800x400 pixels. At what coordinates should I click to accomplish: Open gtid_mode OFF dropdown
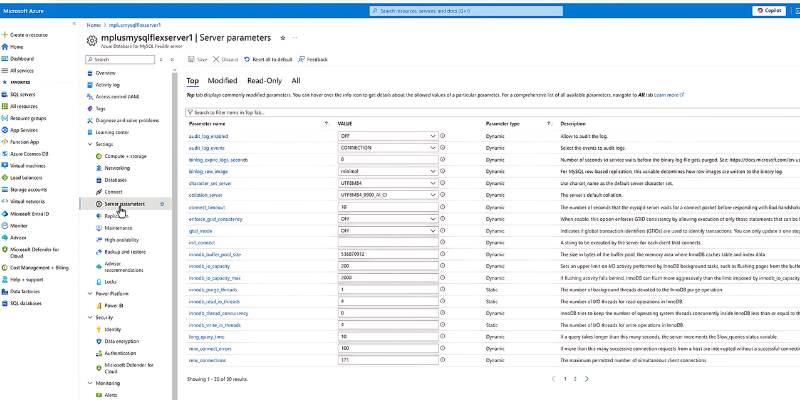[388, 231]
